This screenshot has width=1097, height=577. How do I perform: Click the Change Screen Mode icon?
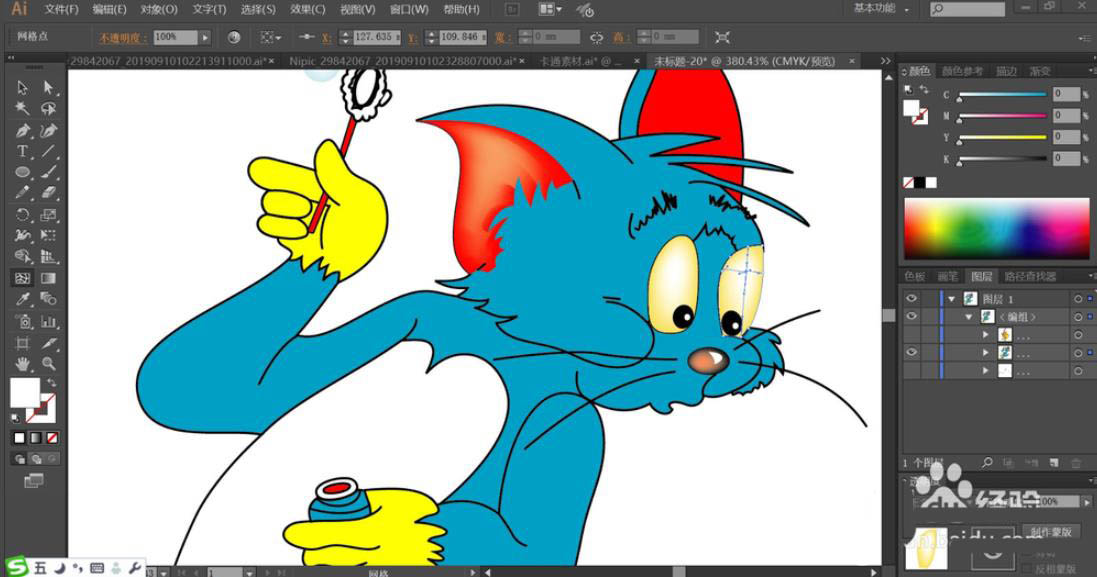tap(34, 480)
